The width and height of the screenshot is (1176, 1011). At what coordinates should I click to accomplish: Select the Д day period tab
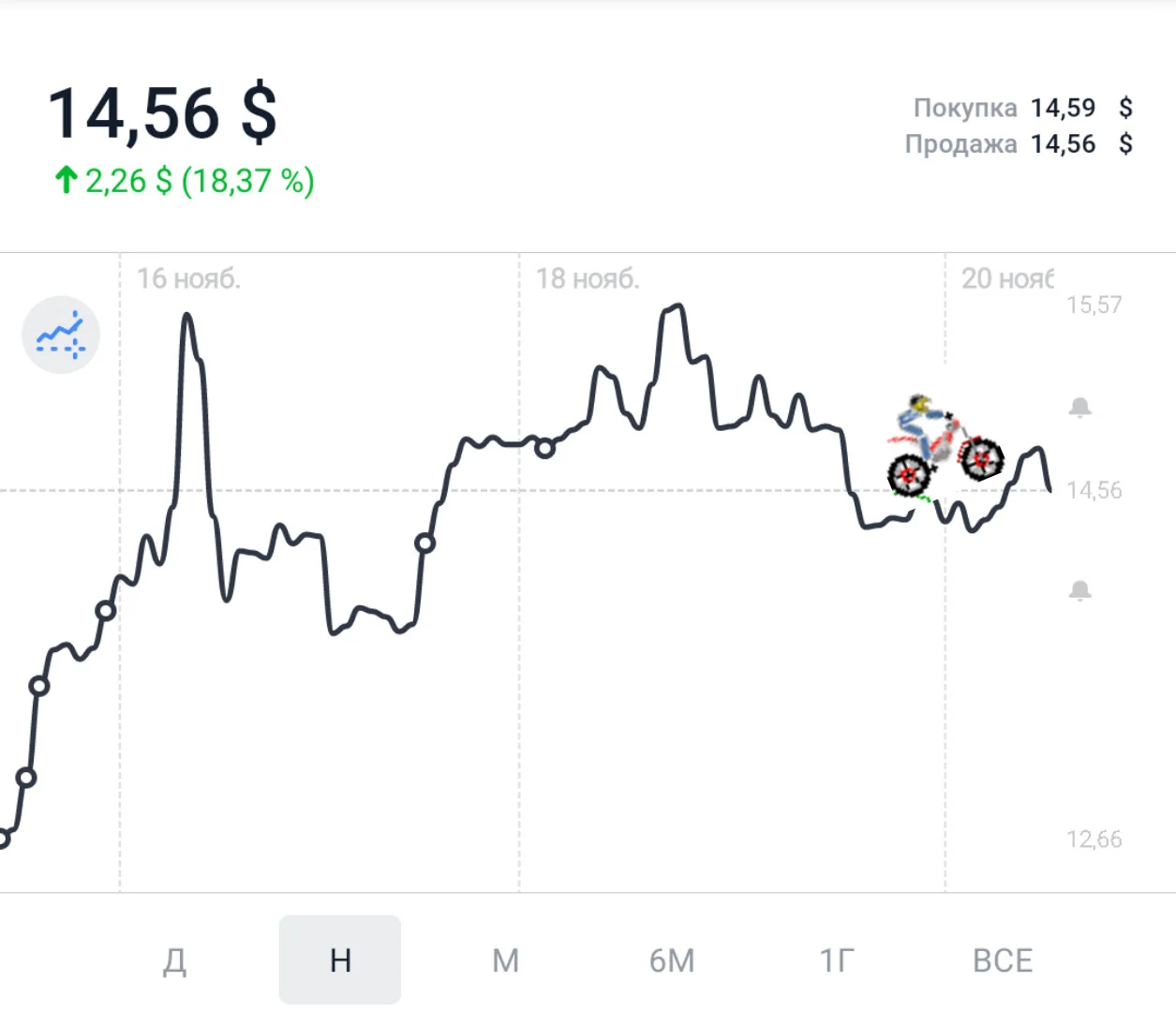point(175,960)
